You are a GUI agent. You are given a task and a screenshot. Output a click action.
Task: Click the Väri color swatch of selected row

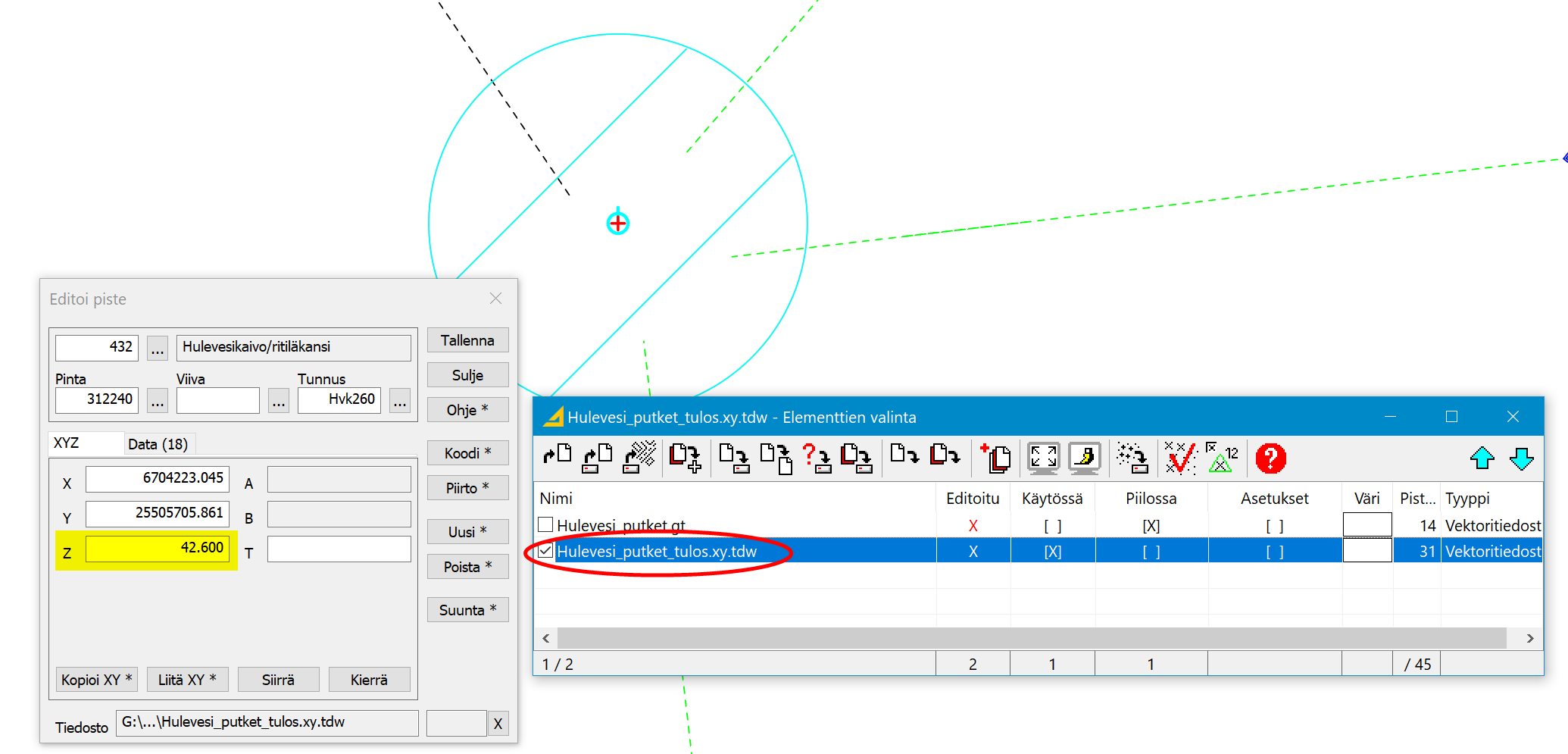1367,551
